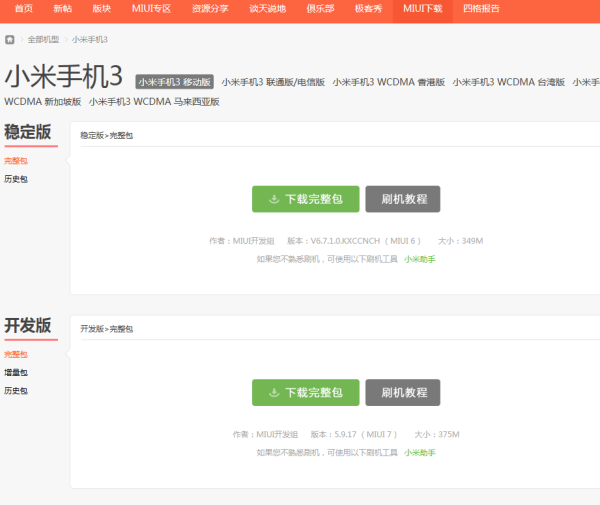The image size is (600, 505).
Task: Click green 下载完整包 button in 开发版
Action: click(x=305, y=393)
